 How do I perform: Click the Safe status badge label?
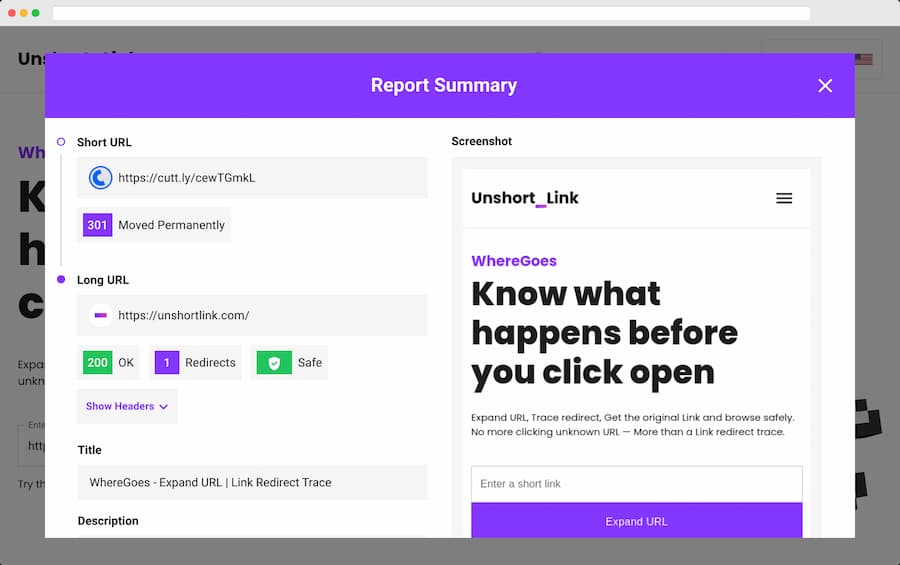pos(309,362)
